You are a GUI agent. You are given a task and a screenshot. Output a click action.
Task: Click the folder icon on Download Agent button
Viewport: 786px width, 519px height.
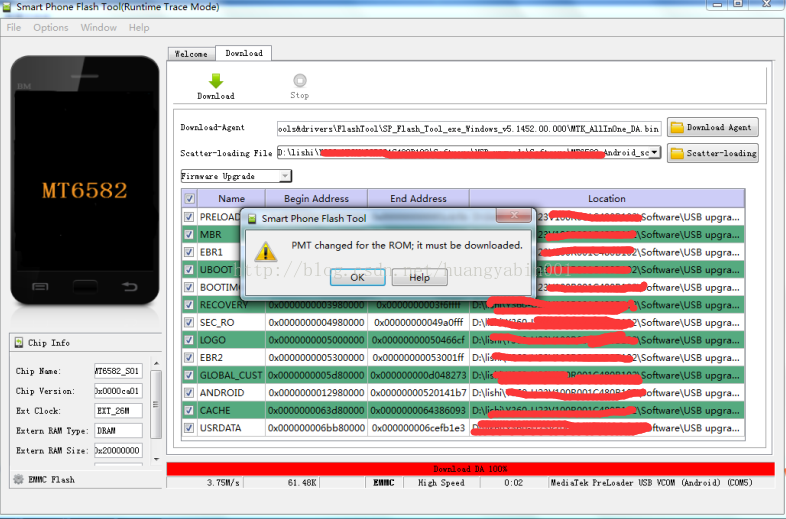(x=677, y=127)
